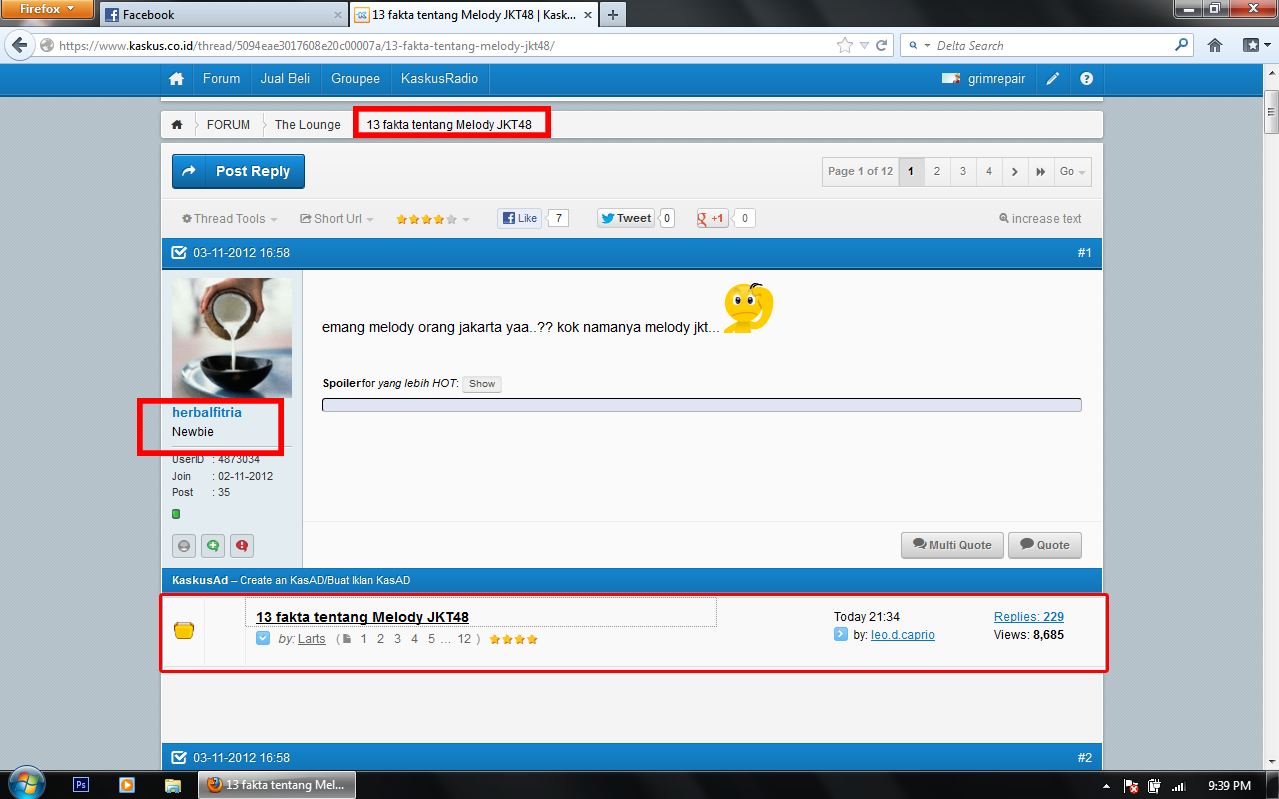This screenshot has height=799, width=1279.
Task: Tick the checkbox on post #1 header
Action: 179,253
